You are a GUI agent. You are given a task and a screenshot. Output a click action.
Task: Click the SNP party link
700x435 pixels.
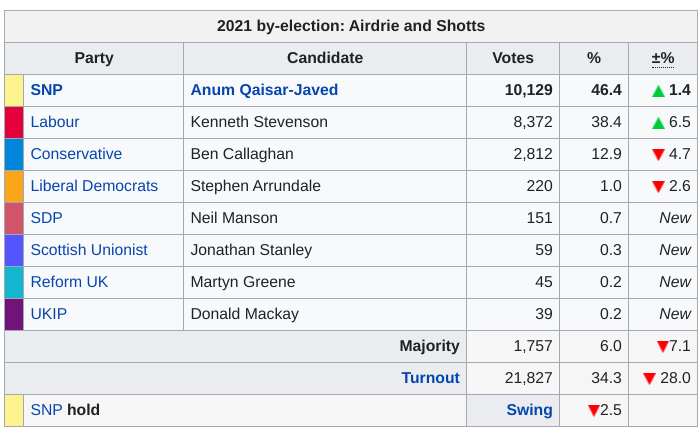[x=47, y=90]
